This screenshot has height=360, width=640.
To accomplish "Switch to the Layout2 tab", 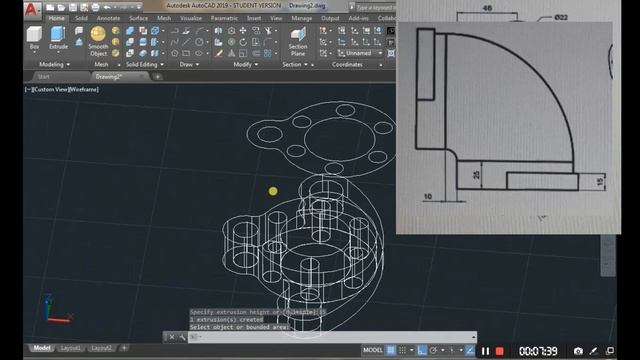I will tap(101, 348).
